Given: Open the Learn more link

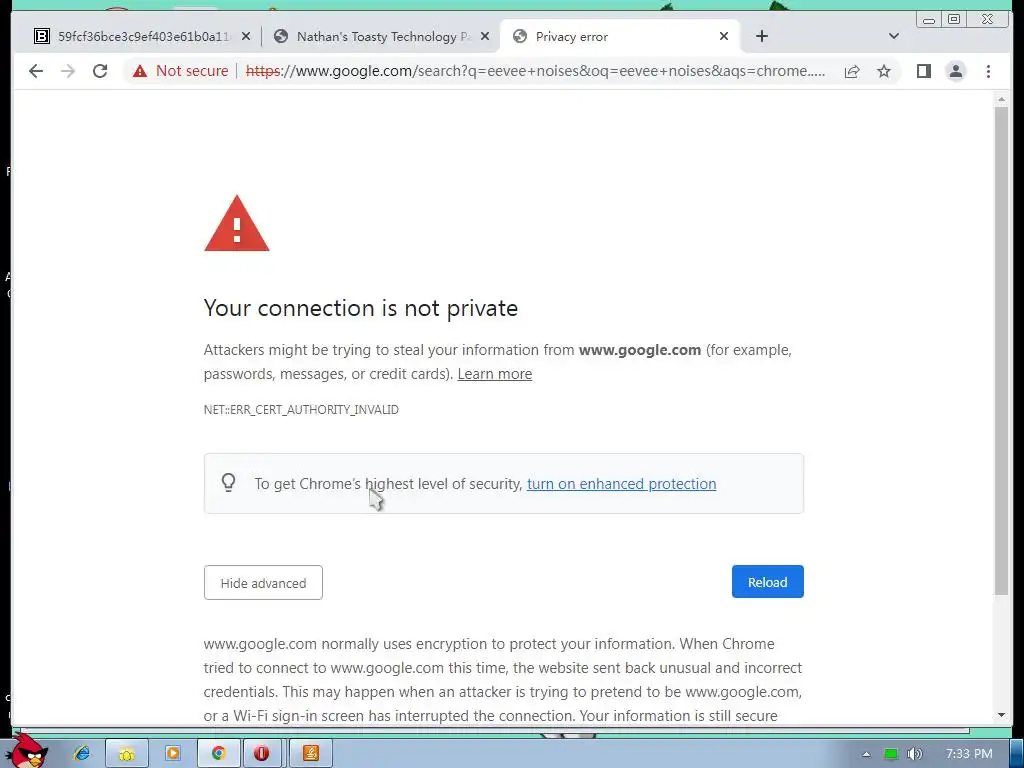Looking at the screenshot, I should click(494, 374).
